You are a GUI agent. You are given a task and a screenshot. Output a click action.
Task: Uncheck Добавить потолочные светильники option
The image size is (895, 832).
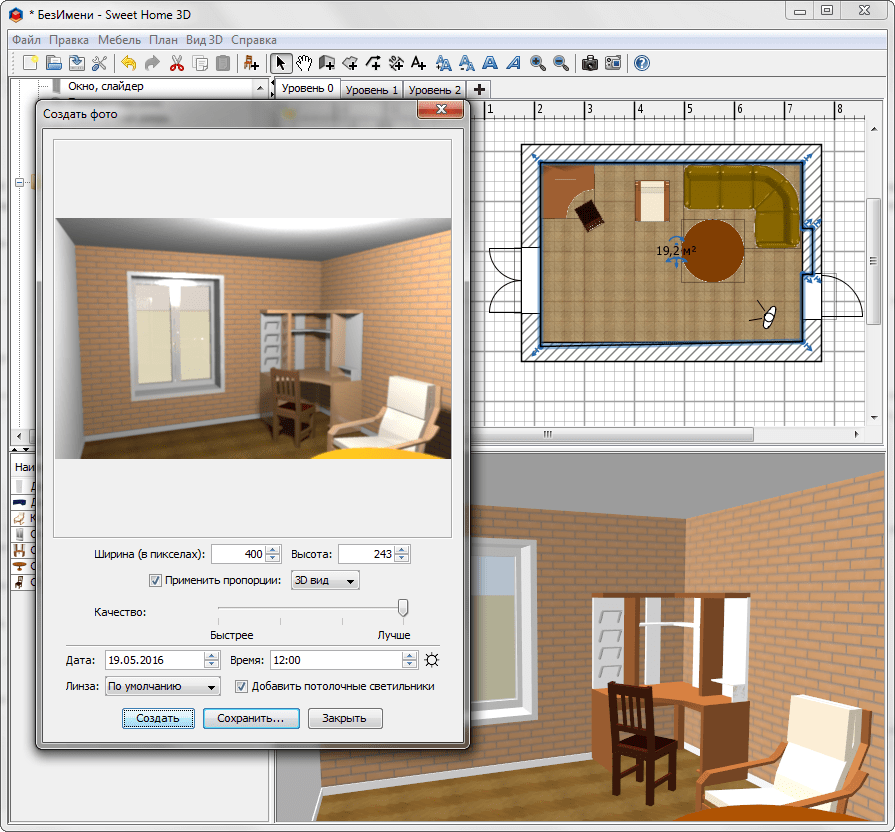click(241, 687)
